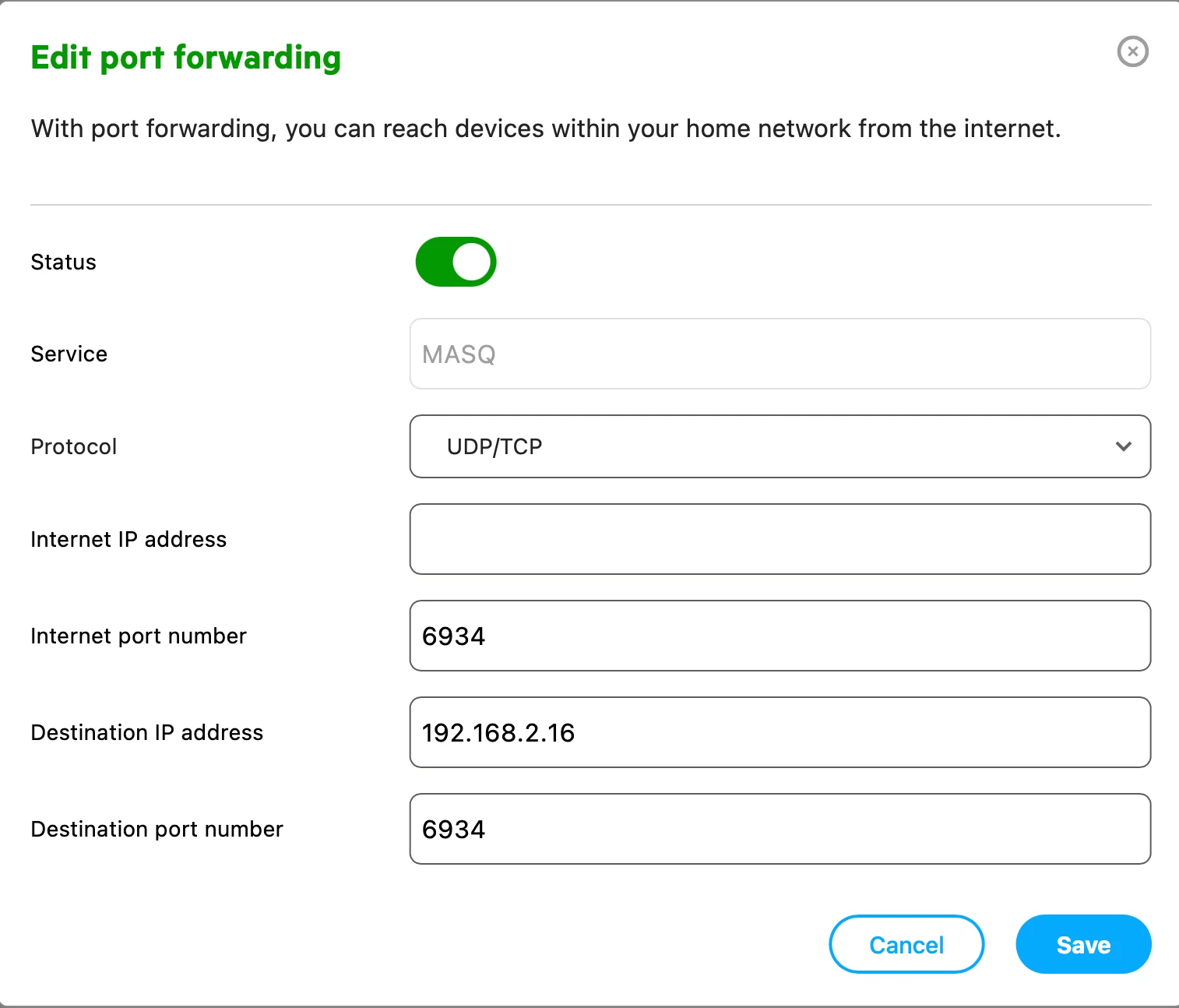Click into the Destination port number field
Viewport: 1179px width, 1008px height.
coord(780,829)
